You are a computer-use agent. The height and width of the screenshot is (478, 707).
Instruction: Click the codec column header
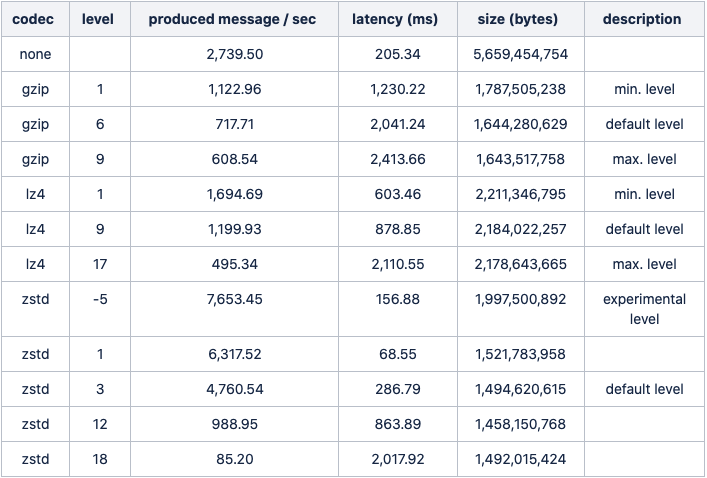pyautogui.click(x=33, y=19)
